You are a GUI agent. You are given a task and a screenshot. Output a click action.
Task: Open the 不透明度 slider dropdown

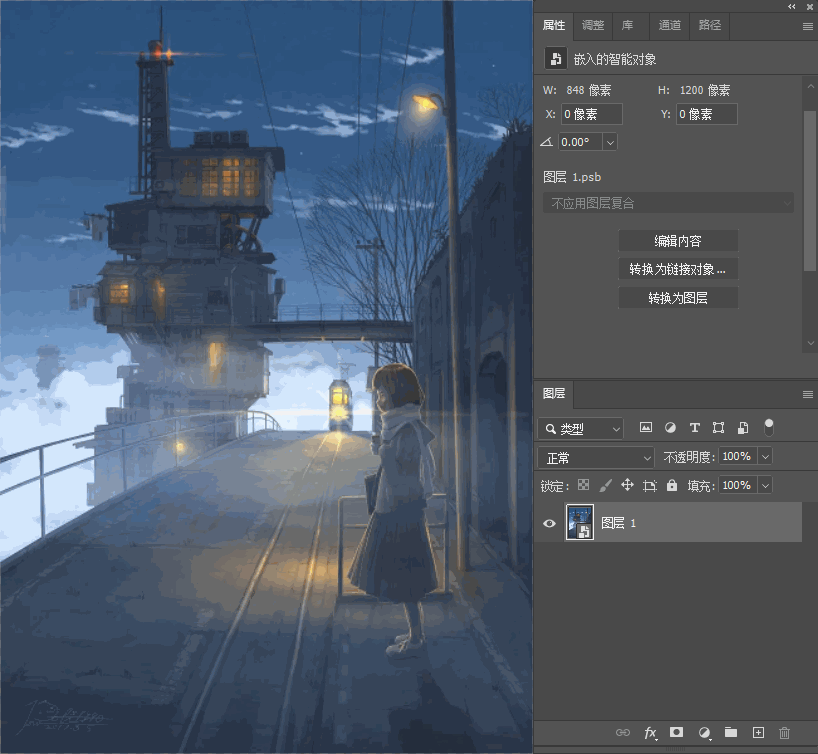765,457
